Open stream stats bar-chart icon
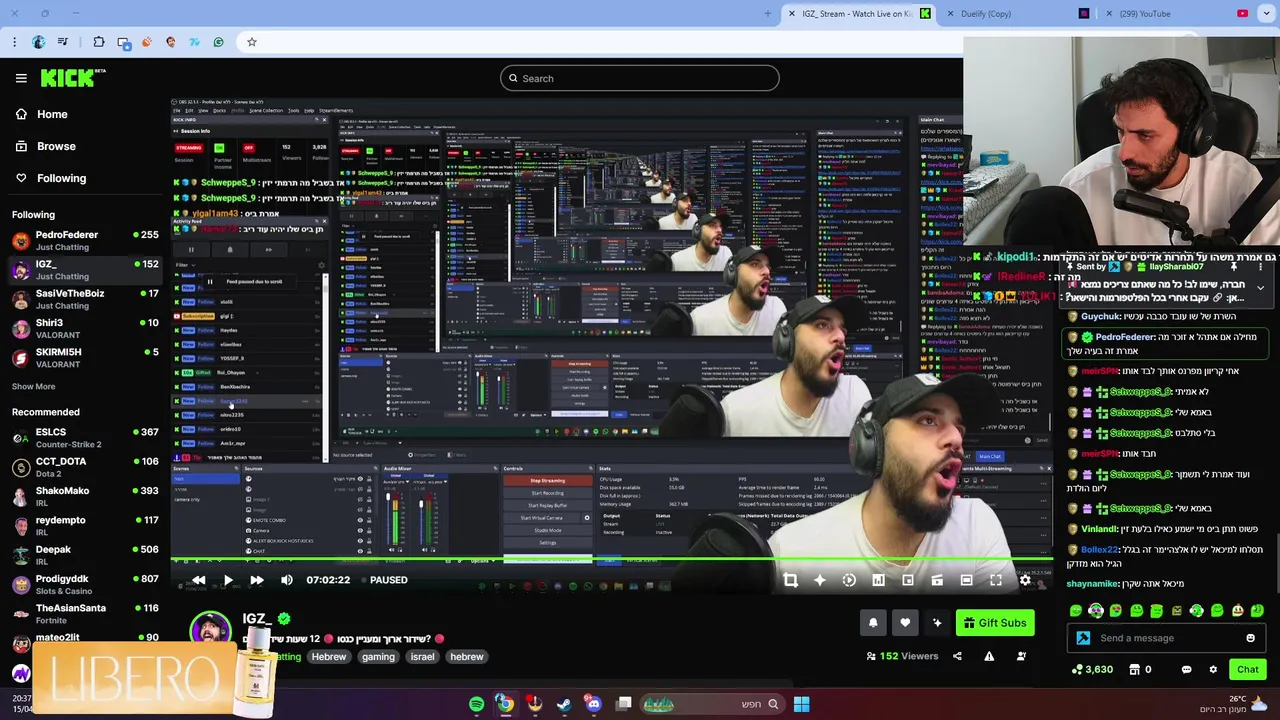The height and width of the screenshot is (720, 1280). pos(878,580)
